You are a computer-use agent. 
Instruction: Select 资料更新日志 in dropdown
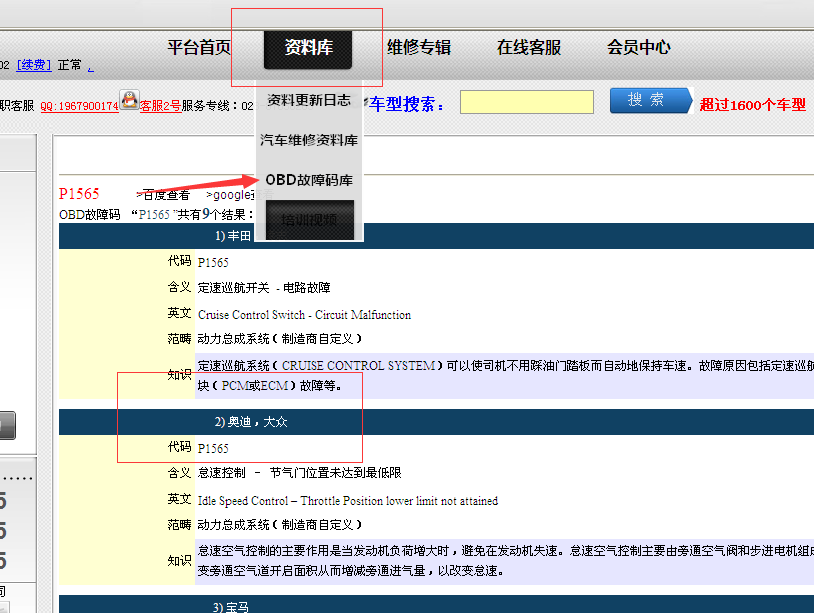309,100
